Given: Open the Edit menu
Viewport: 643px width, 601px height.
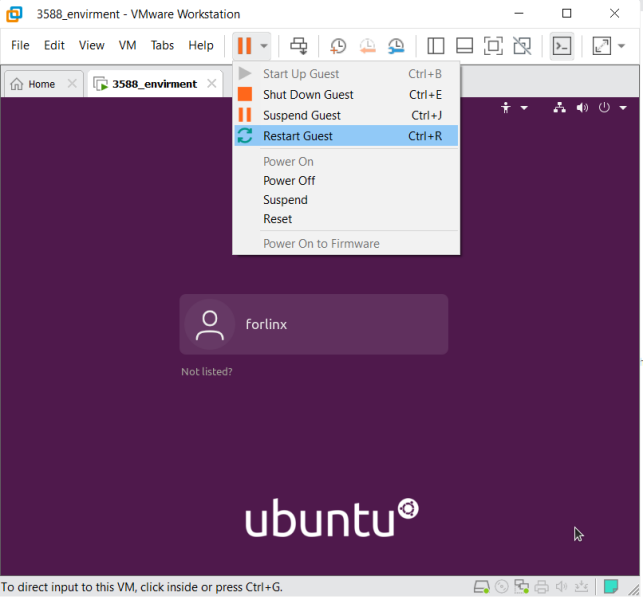Looking at the screenshot, I should [x=54, y=45].
